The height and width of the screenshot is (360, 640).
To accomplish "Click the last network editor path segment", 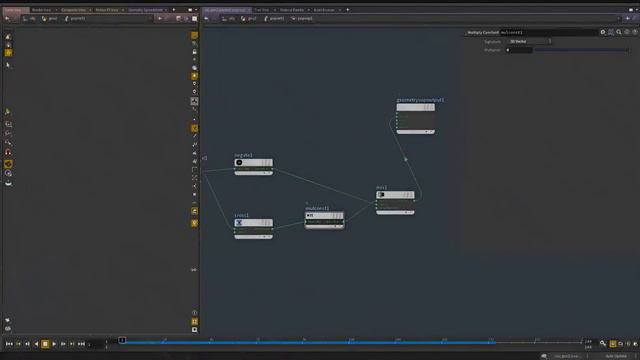I will click(302, 18).
